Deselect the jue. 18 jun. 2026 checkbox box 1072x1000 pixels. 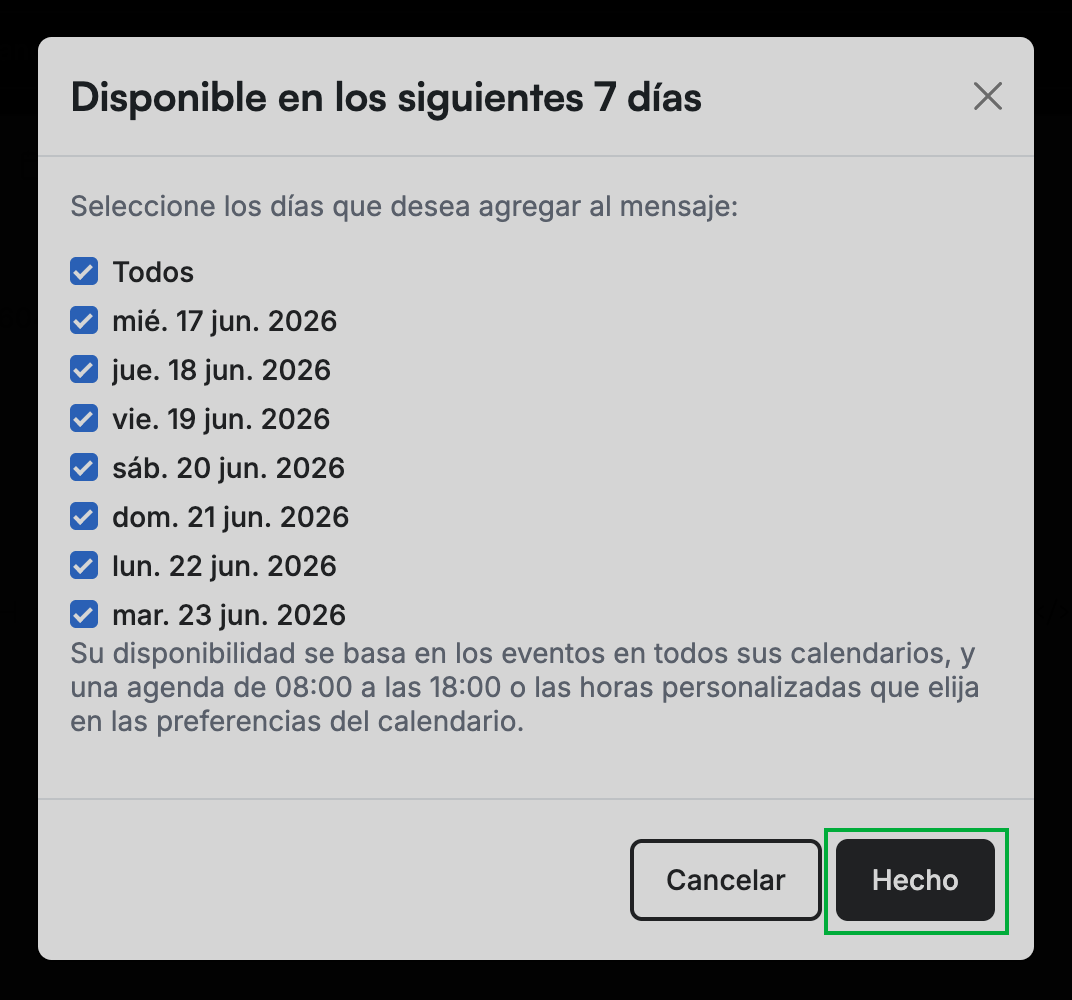[x=84, y=370]
